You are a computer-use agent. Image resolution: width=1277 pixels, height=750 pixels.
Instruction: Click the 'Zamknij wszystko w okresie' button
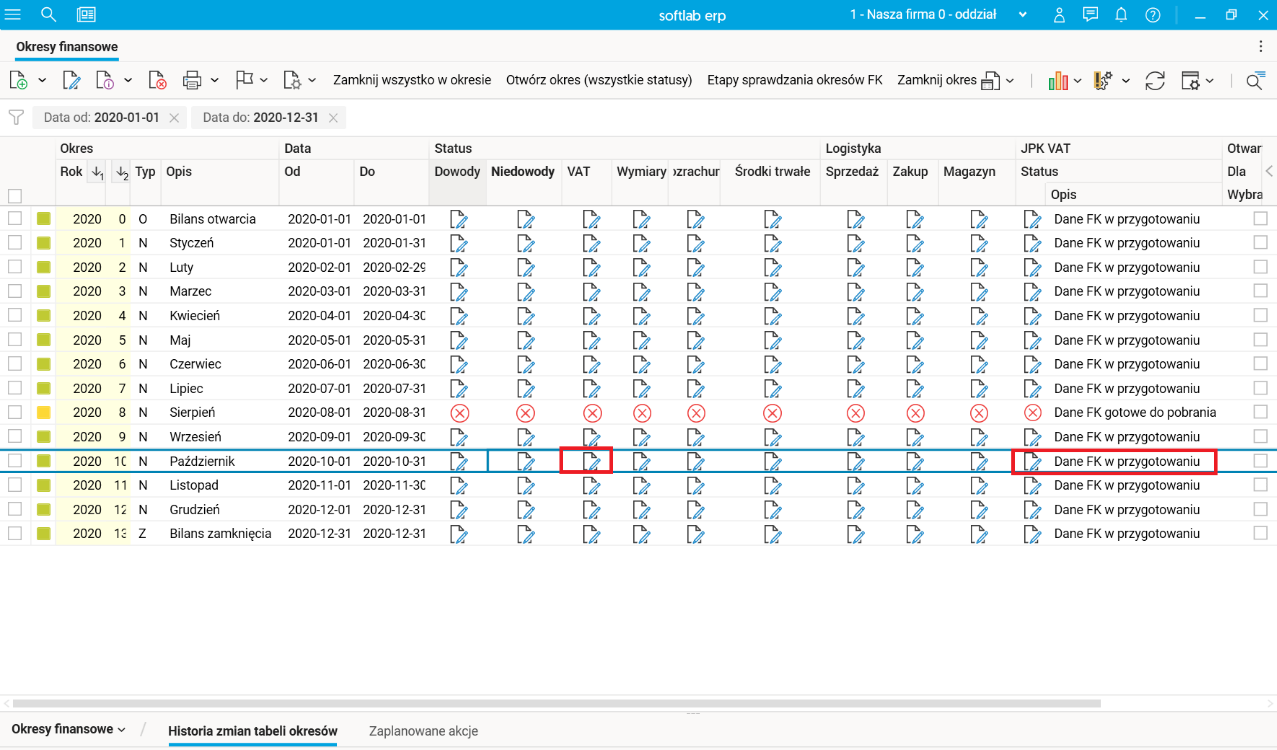click(412, 80)
